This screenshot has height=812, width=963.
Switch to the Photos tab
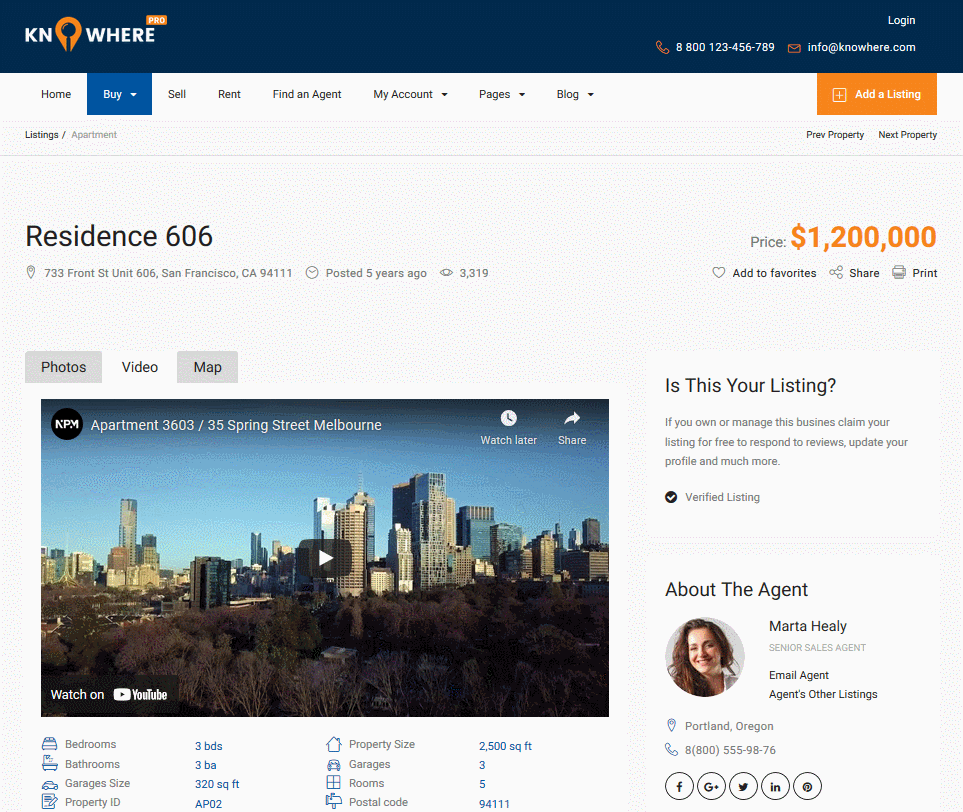coord(63,367)
